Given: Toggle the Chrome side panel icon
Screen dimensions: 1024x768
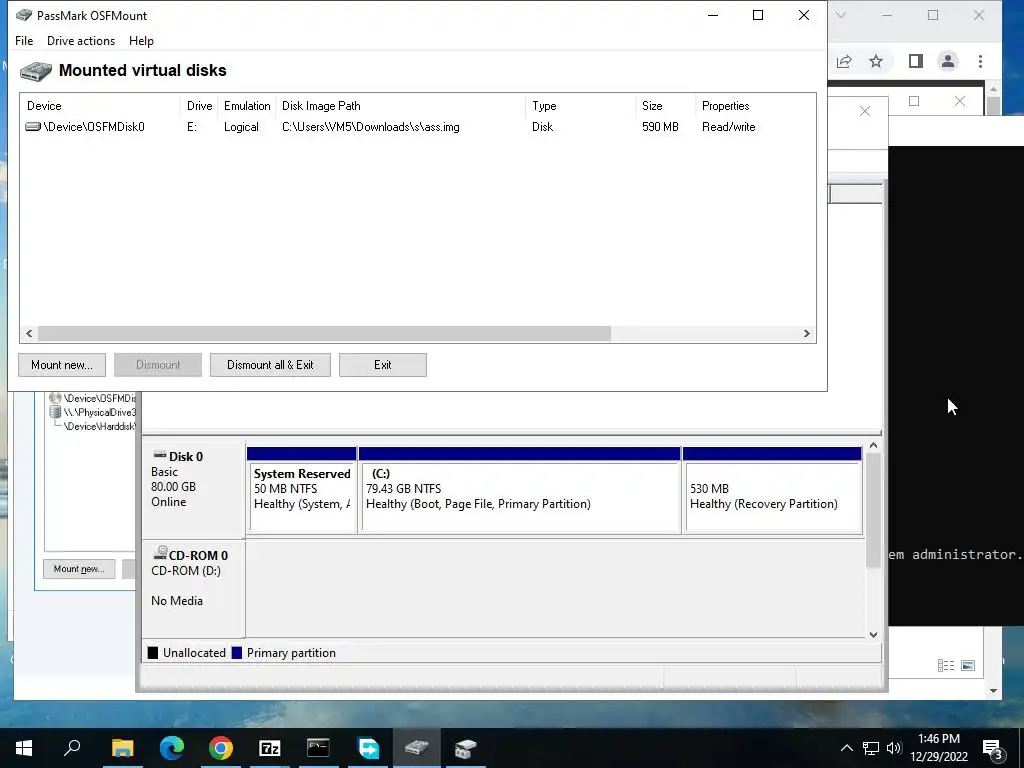Looking at the screenshot, I should point(916,61).
